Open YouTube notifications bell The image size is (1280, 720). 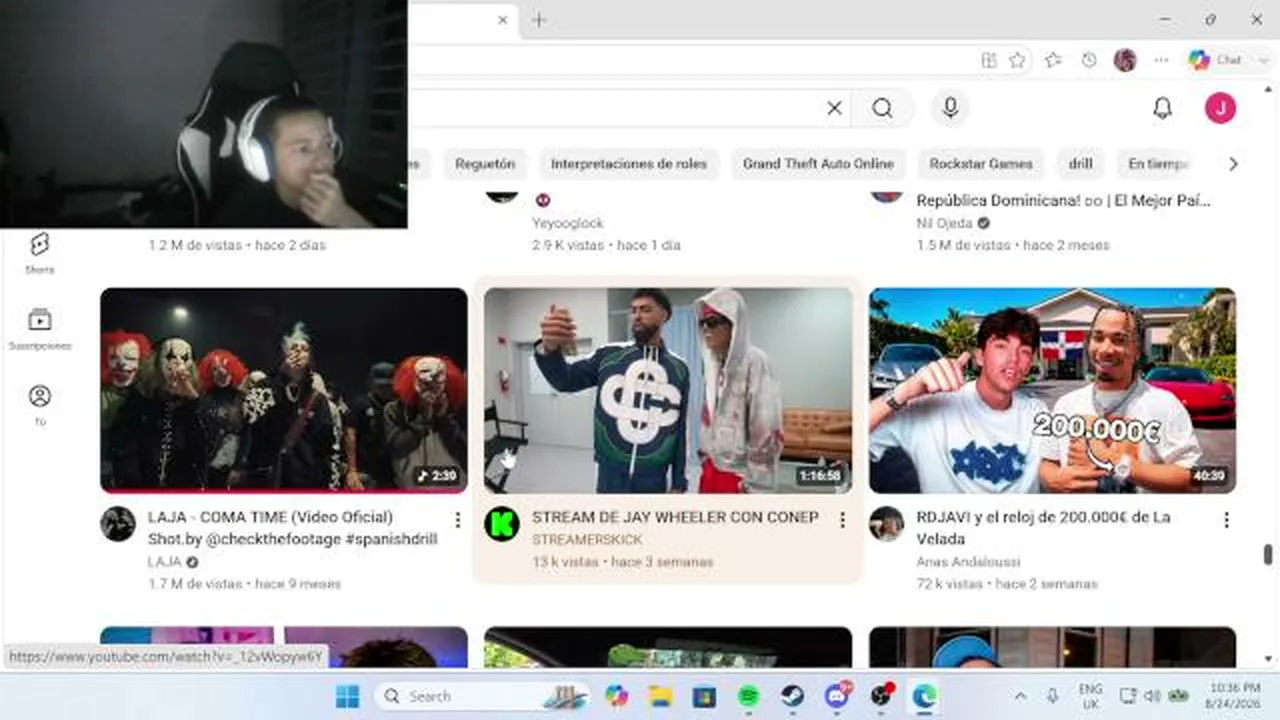[1162, 108]
